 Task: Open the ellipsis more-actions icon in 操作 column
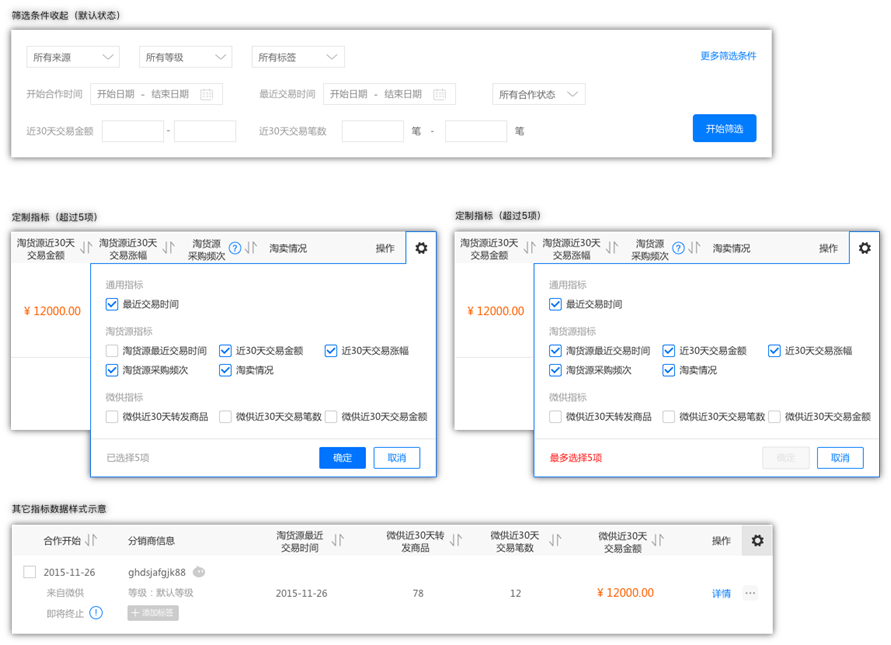(x=750, y=592)
